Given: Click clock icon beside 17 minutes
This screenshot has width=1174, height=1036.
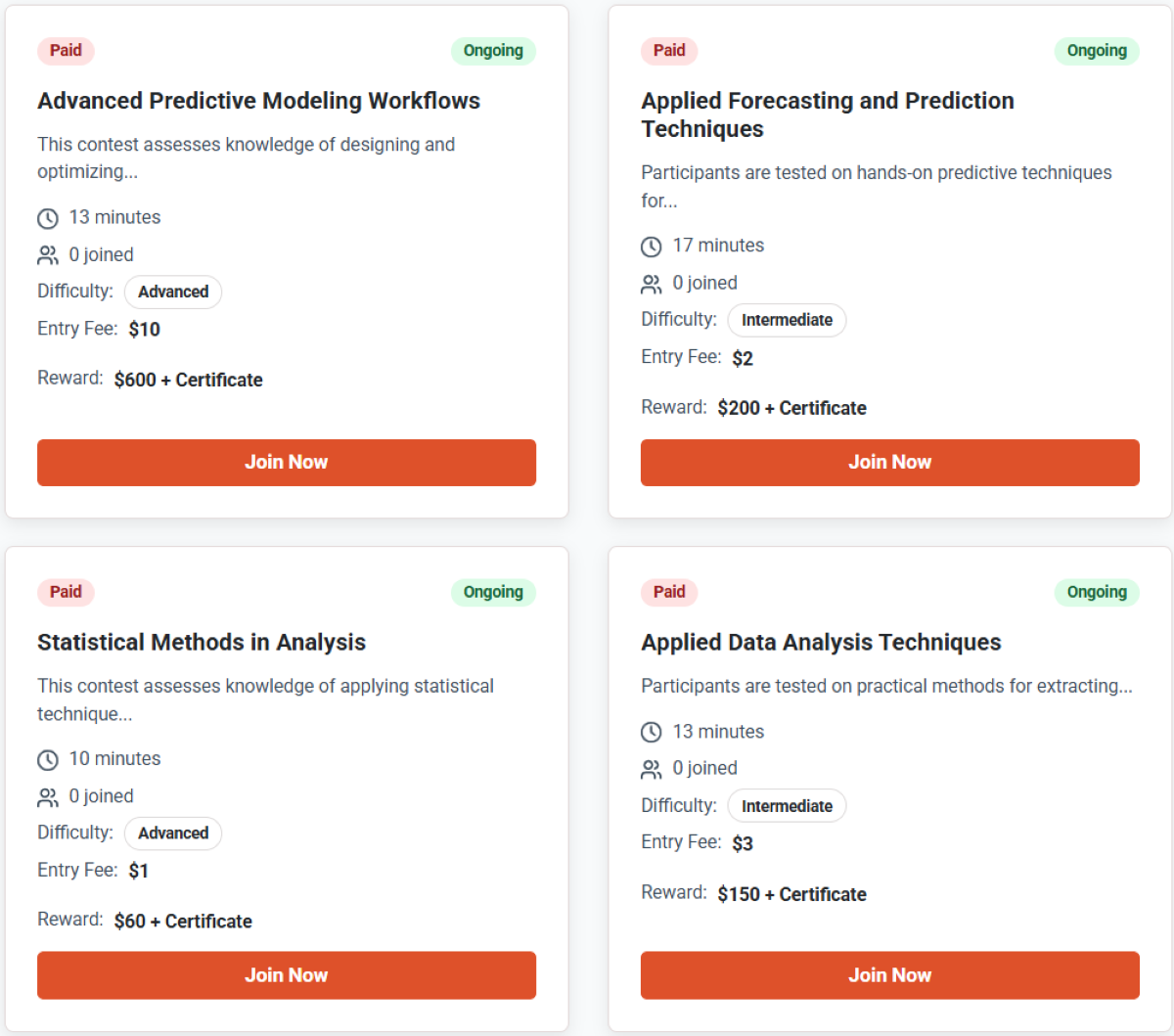Looking at the screenshot, I should click(652, 247).
